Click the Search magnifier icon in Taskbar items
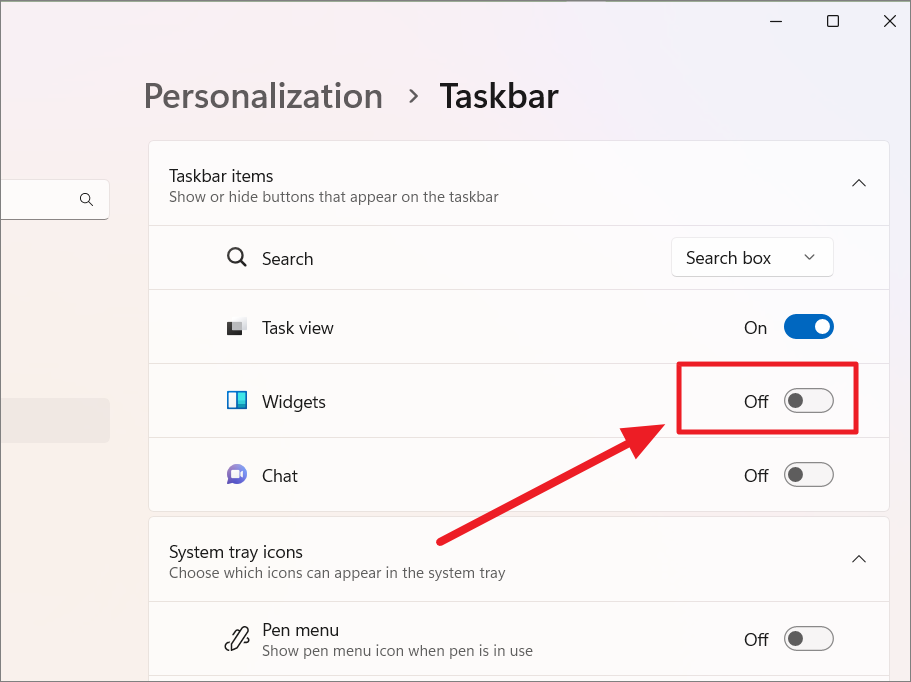Image resolution: width=911 pixels, height=682 pixels. (x=236, y=257)
